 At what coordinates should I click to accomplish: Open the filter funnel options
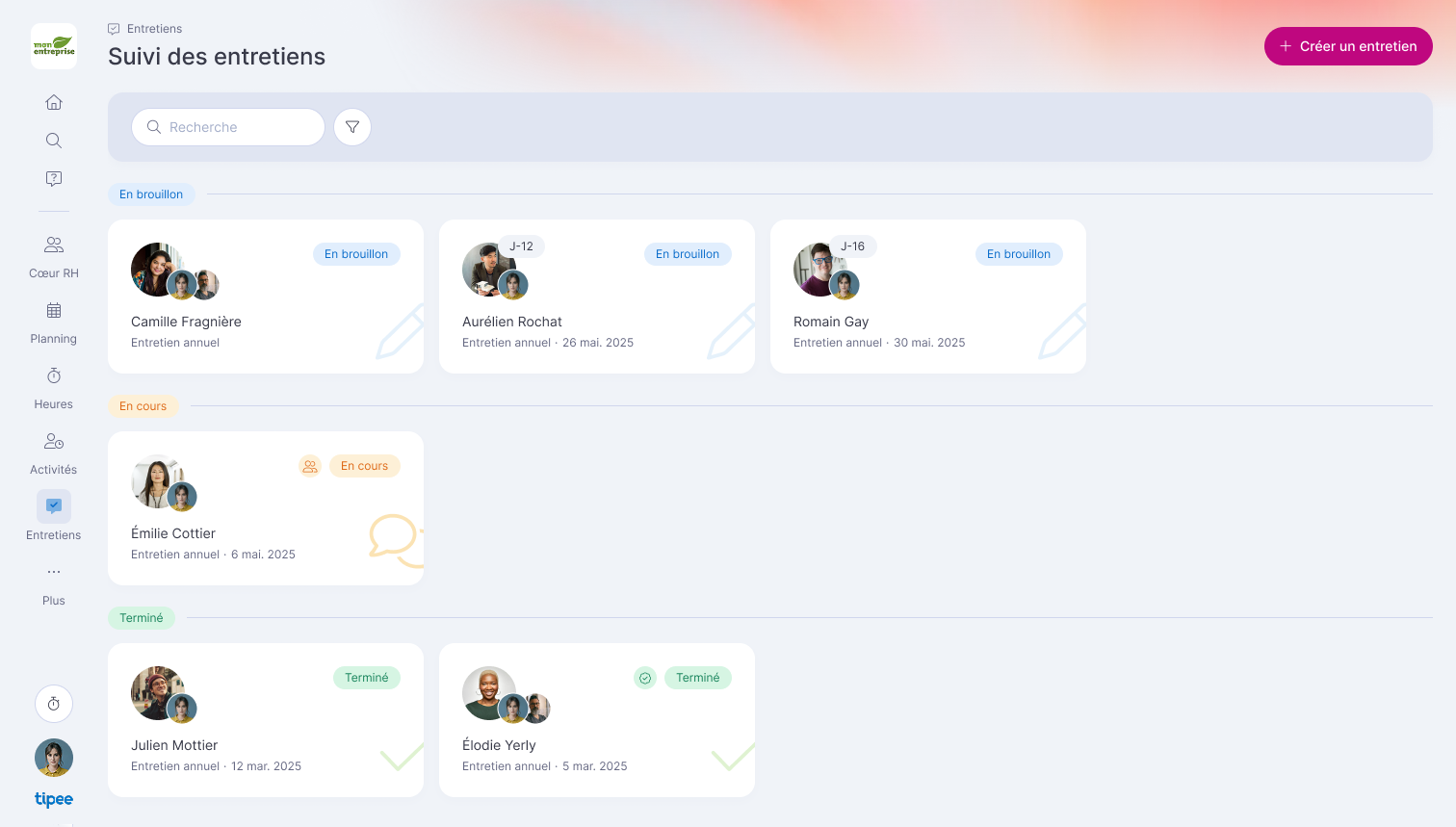[x=352, y=127]
